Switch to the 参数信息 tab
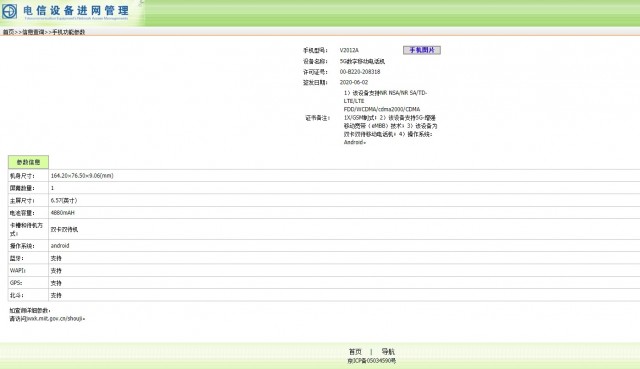Viewport: 640px width, 369px height. [x=28, y=162]
